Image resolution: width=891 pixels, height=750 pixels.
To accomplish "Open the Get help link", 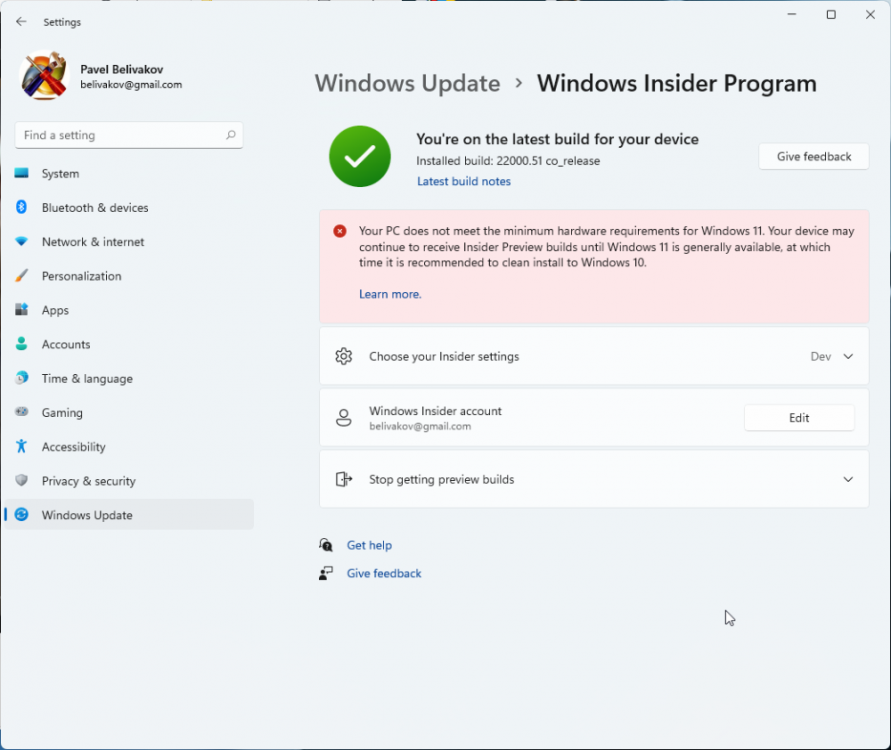I will click(x=369, y=545).
